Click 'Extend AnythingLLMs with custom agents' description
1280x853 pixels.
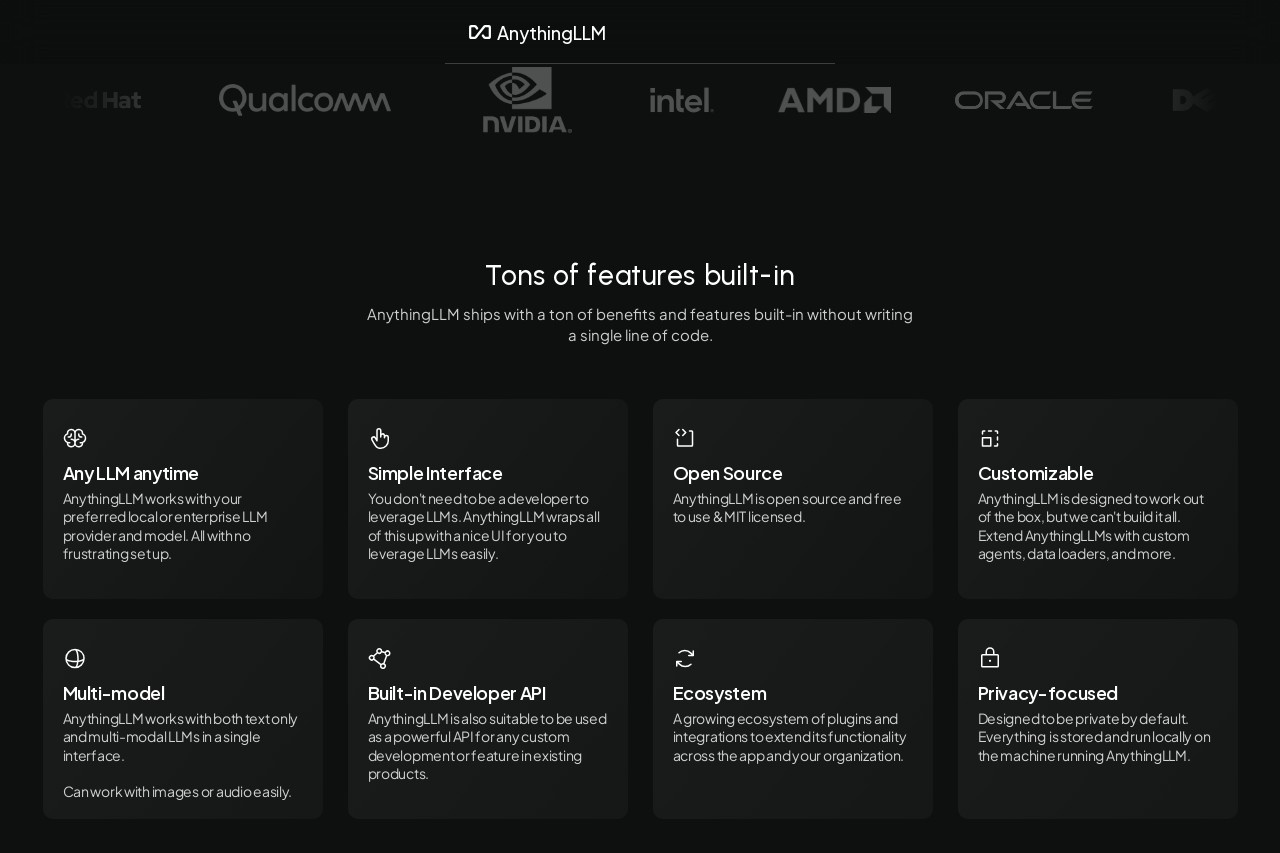tap(1091, 526)
